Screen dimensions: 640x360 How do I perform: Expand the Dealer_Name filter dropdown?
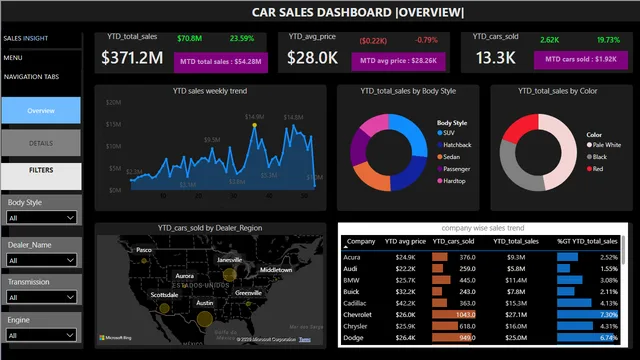(41, 260)
